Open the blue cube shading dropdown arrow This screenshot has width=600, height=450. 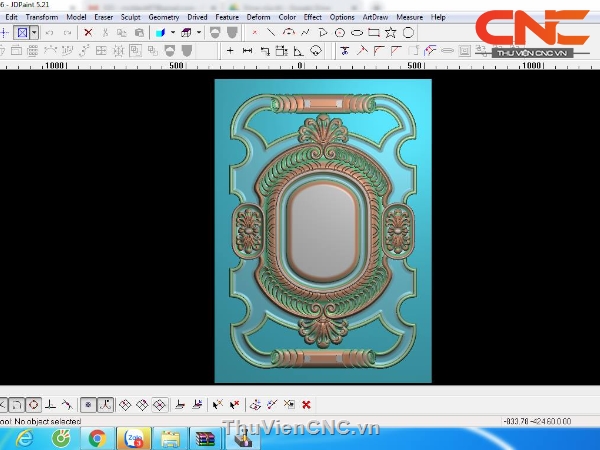(172, 32)
